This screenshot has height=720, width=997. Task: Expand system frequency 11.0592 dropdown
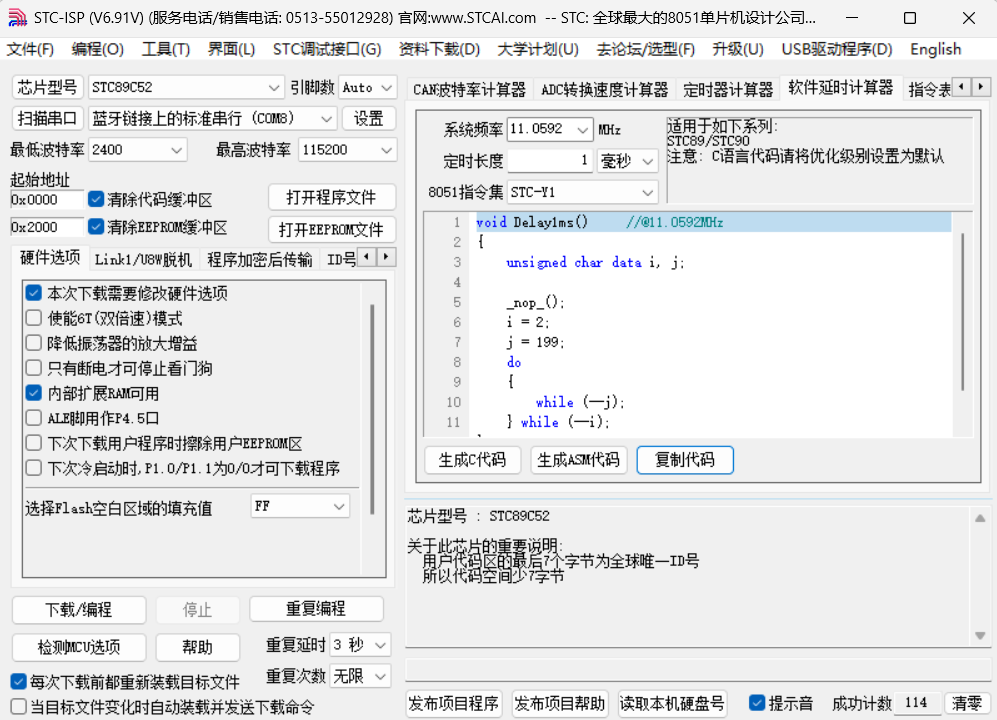point(550,130)
